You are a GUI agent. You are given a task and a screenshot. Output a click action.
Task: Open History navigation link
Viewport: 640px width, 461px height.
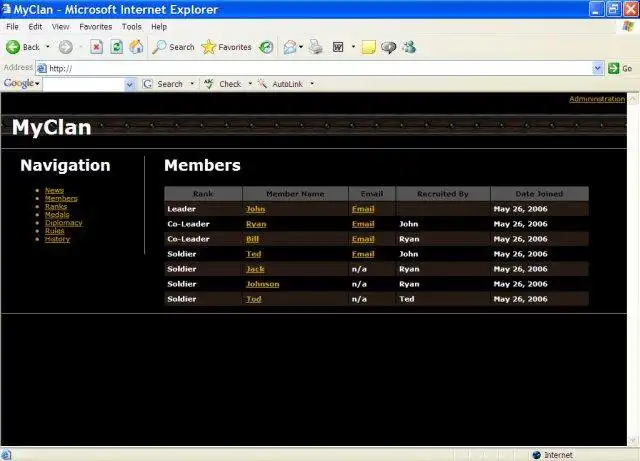coord(58,239)
